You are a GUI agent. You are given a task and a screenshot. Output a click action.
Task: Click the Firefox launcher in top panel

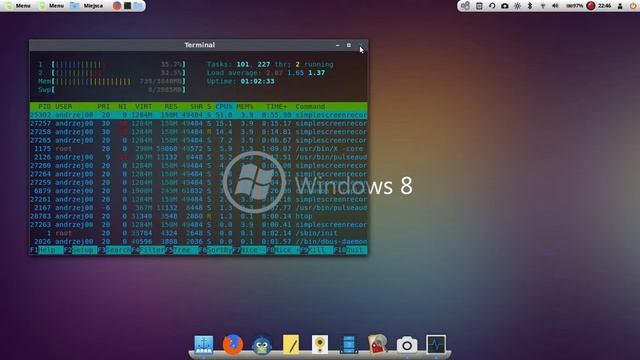coord(117,6)
